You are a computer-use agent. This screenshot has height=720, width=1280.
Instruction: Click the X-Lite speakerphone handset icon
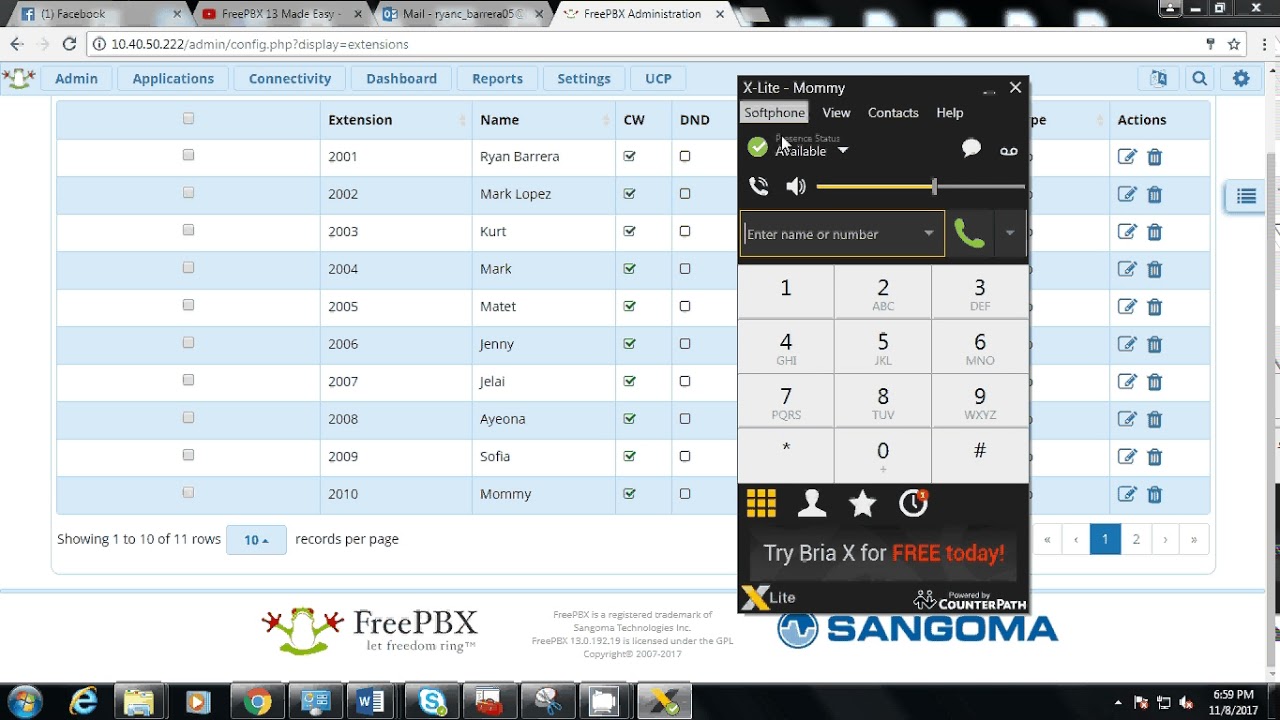pos(759,187)
